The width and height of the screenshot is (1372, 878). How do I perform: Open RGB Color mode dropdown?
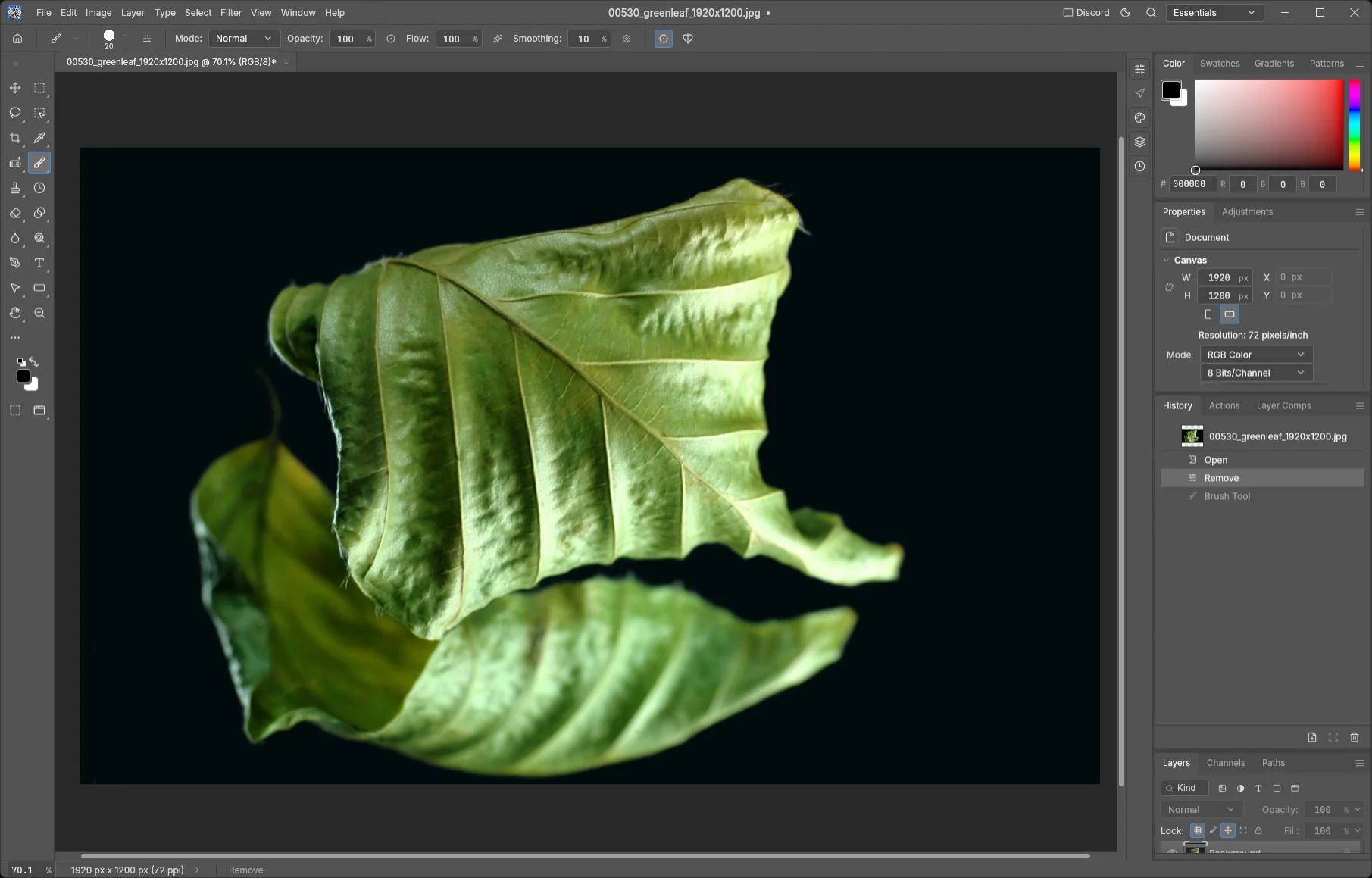tap(1256, 355)
